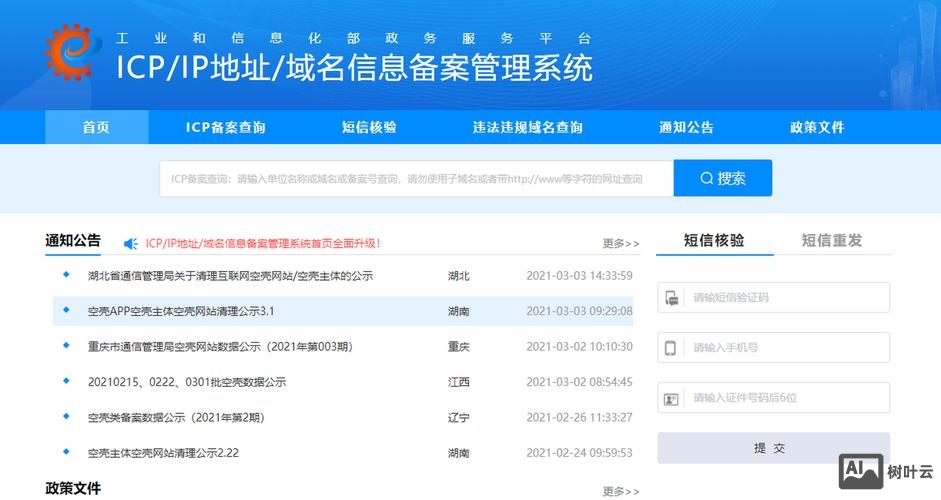Viewport: 941px width, 500px height.
Task: Click timestamp 2021-03-02 10:10:30
Action: [579, 346]
